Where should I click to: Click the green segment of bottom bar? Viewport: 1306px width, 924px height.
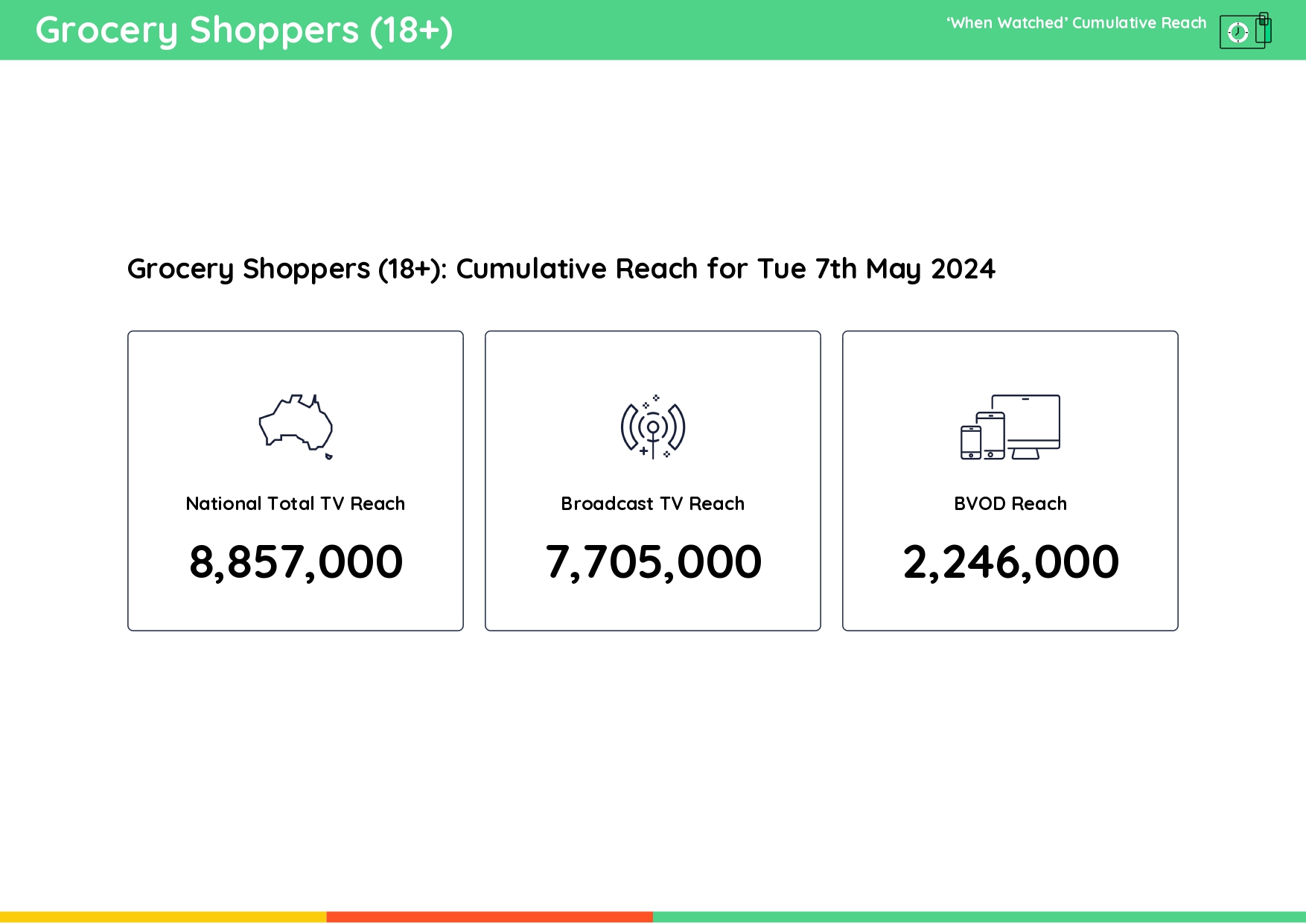point(979,917)
